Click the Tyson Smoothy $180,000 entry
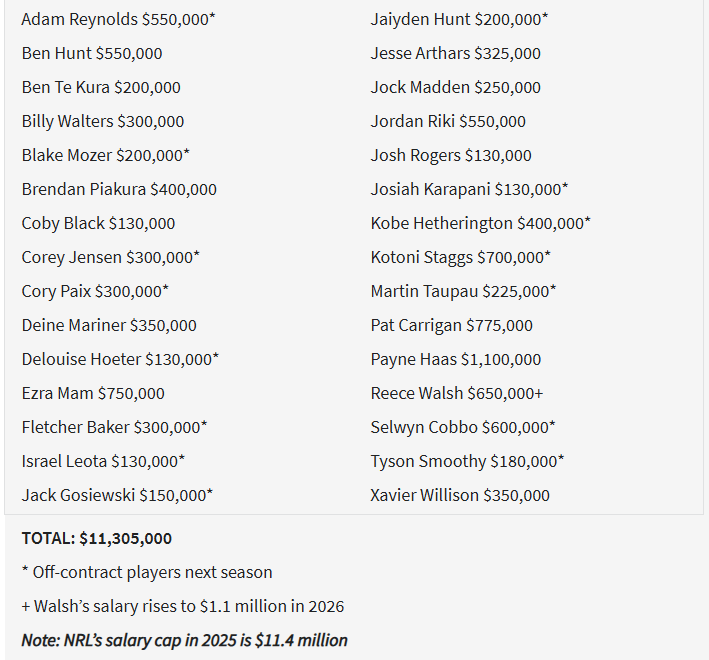 468,461
